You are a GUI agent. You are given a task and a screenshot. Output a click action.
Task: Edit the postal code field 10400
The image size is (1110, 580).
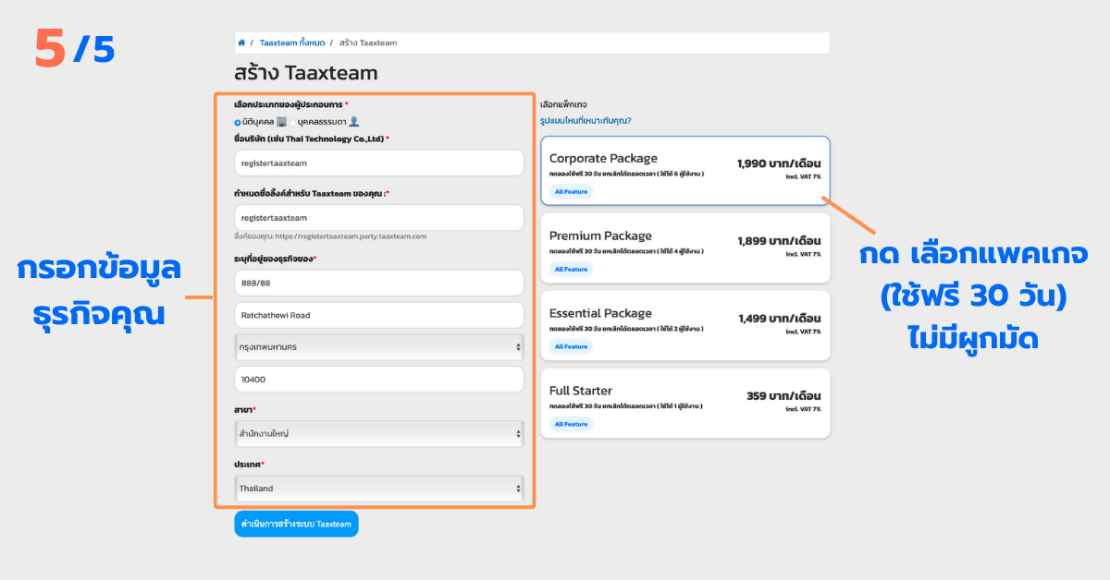pyautogui.click(x=379, y=380)
